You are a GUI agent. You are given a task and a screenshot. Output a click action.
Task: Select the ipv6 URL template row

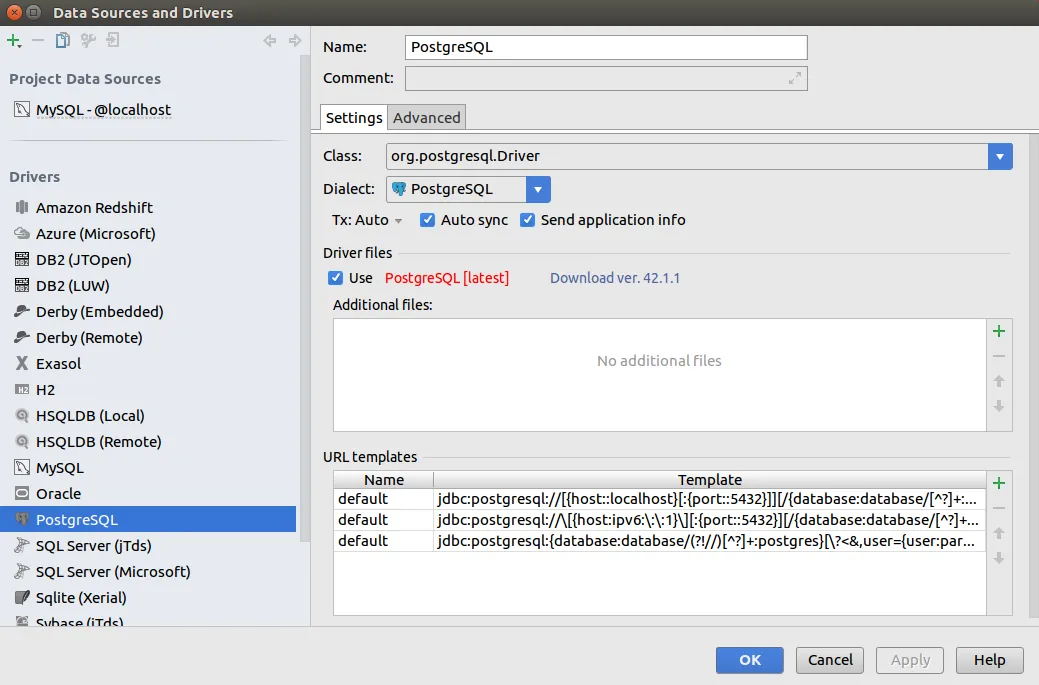659,520
